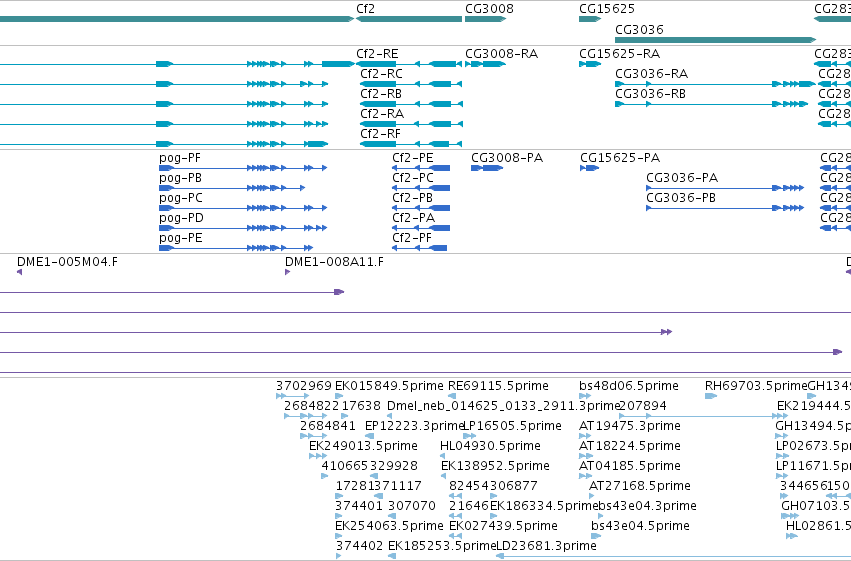Click the Cf2-PA protein label
The height and width of the screenshot is (561, 851).
(414, 218)
